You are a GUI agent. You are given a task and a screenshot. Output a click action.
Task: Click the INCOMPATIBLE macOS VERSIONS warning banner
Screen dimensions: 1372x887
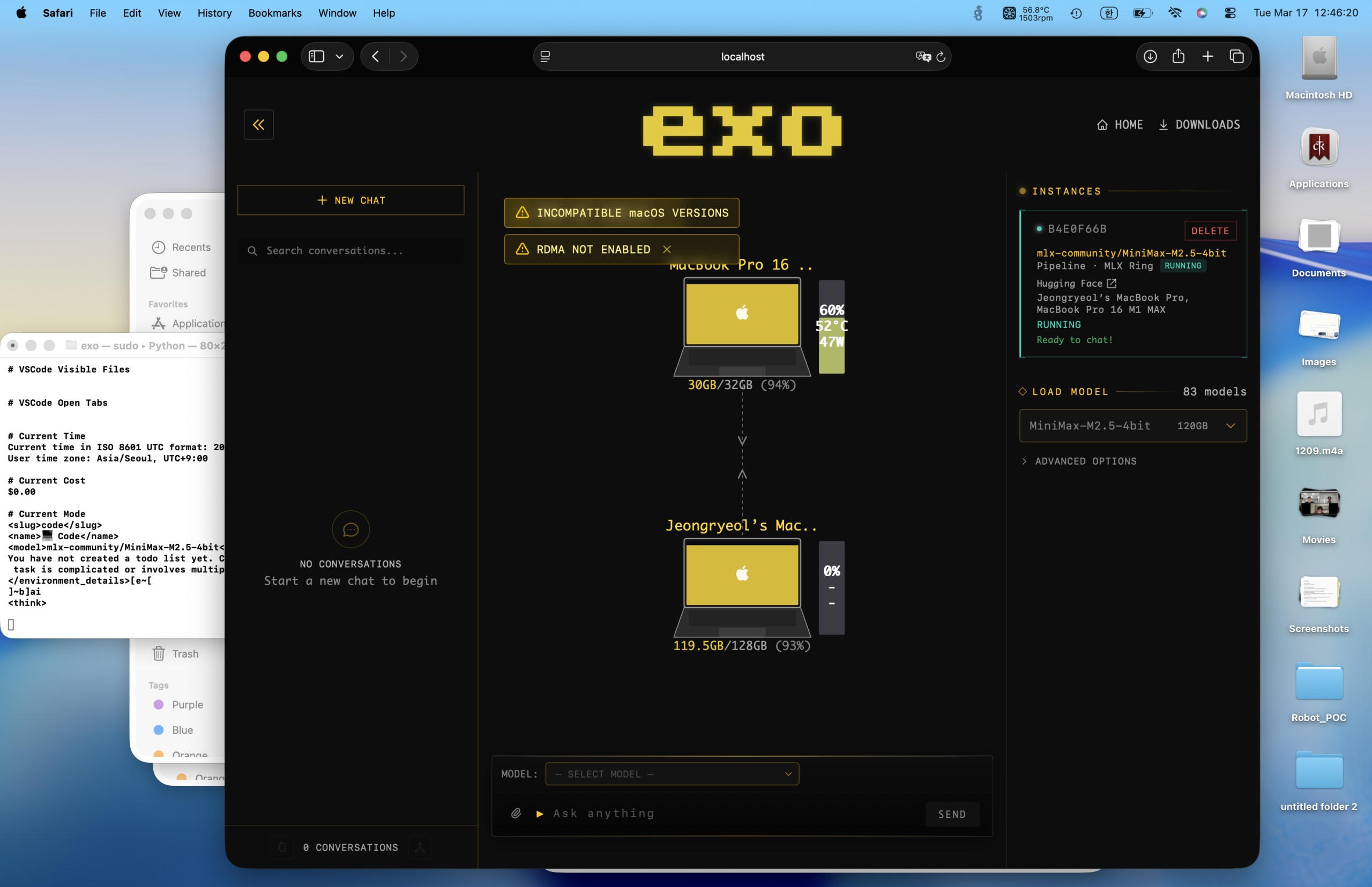pyautogui.click(x=622, y=213)
